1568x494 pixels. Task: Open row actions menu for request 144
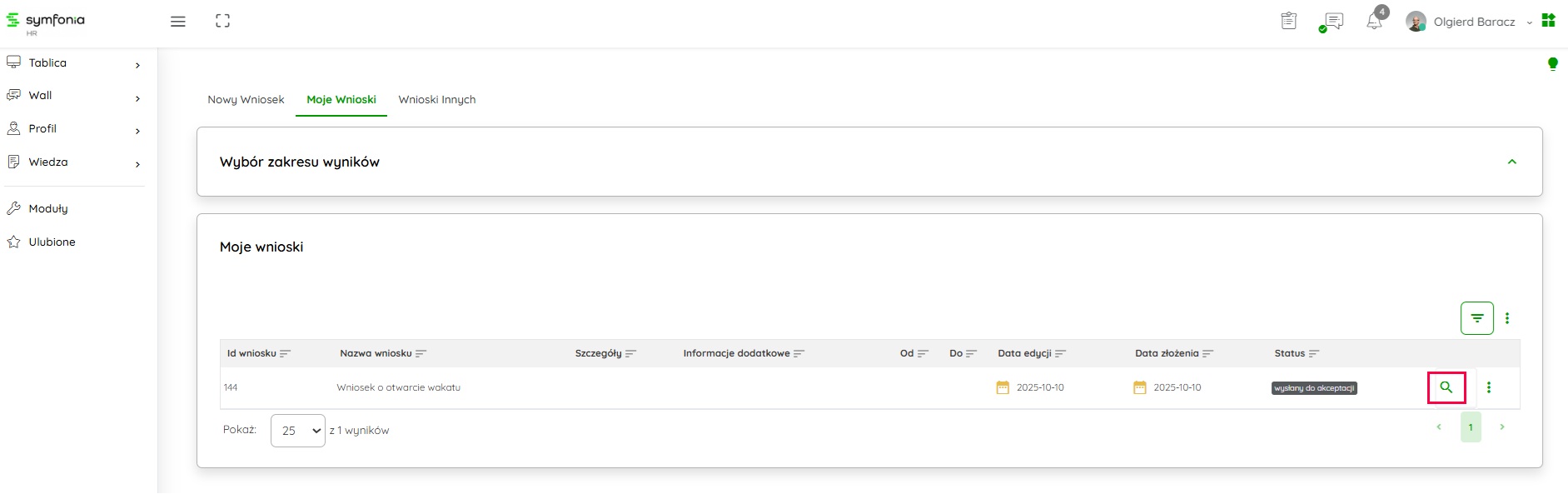1489,387
